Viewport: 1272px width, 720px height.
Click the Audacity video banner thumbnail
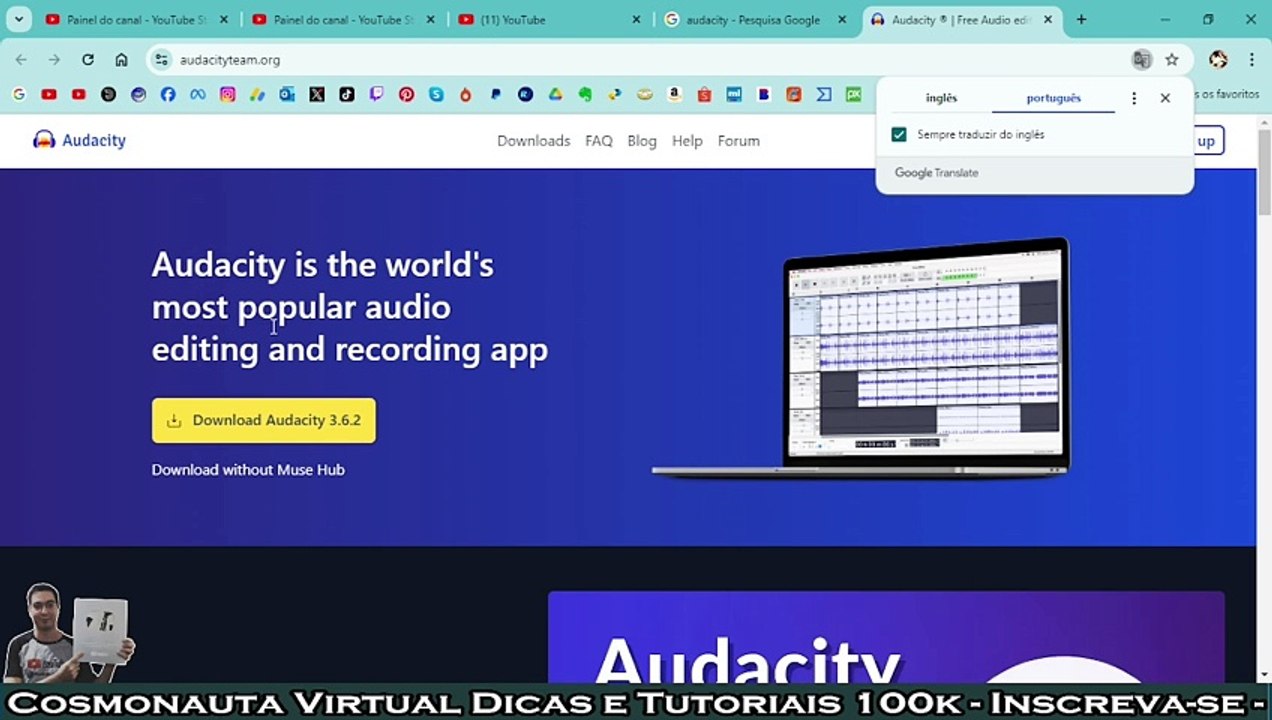[x=886, y=637]
